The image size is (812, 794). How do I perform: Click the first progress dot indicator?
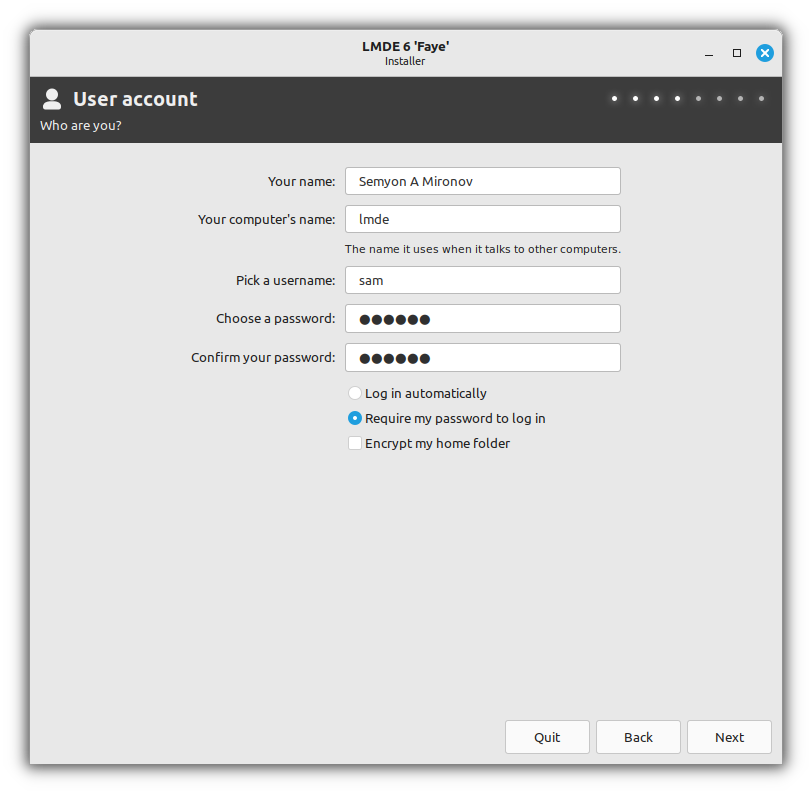point(614,98)
